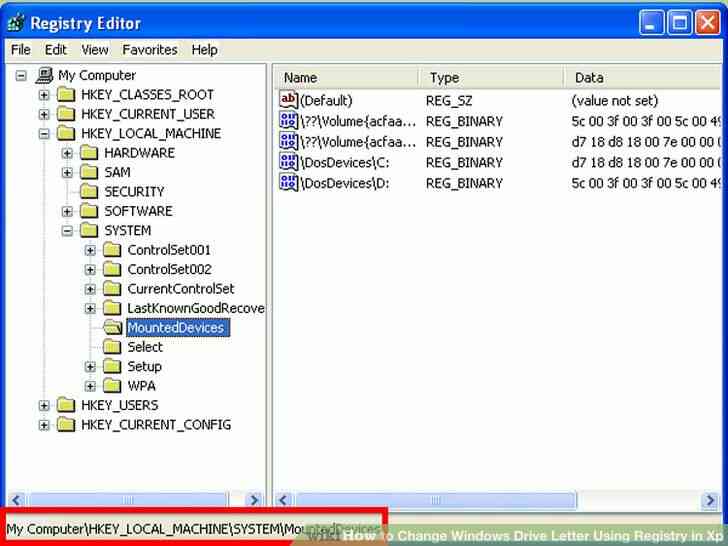Collapse the My Computer root node

(x=21, y=76)
